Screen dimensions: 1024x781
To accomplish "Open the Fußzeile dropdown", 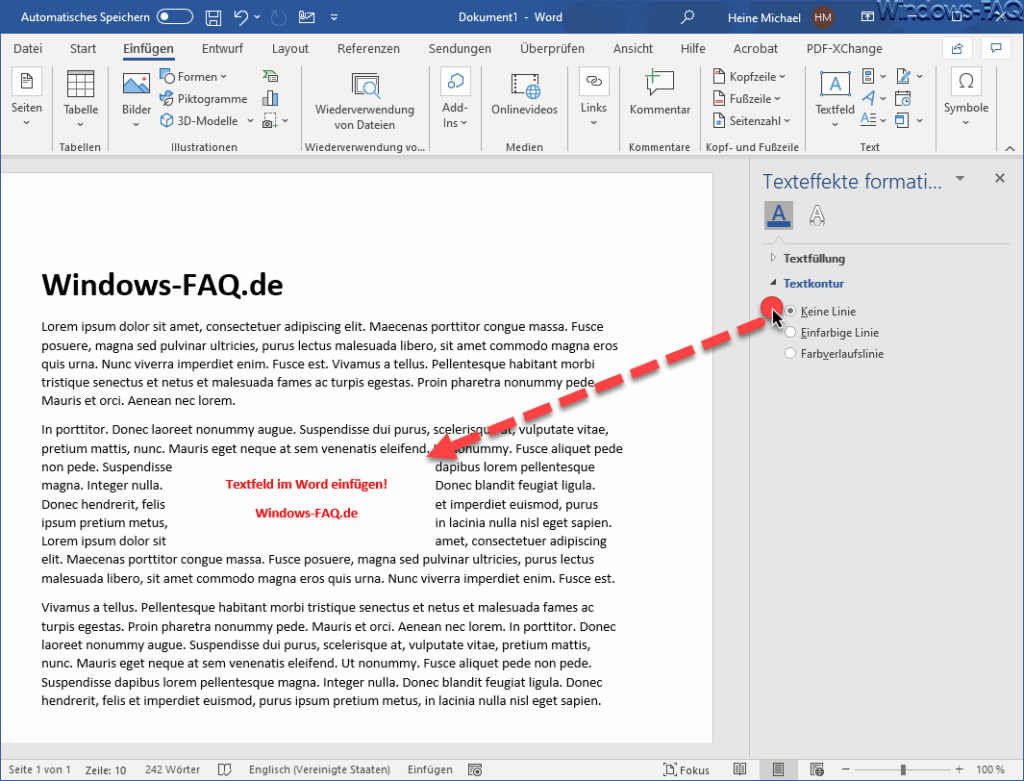I will (746, 99).
